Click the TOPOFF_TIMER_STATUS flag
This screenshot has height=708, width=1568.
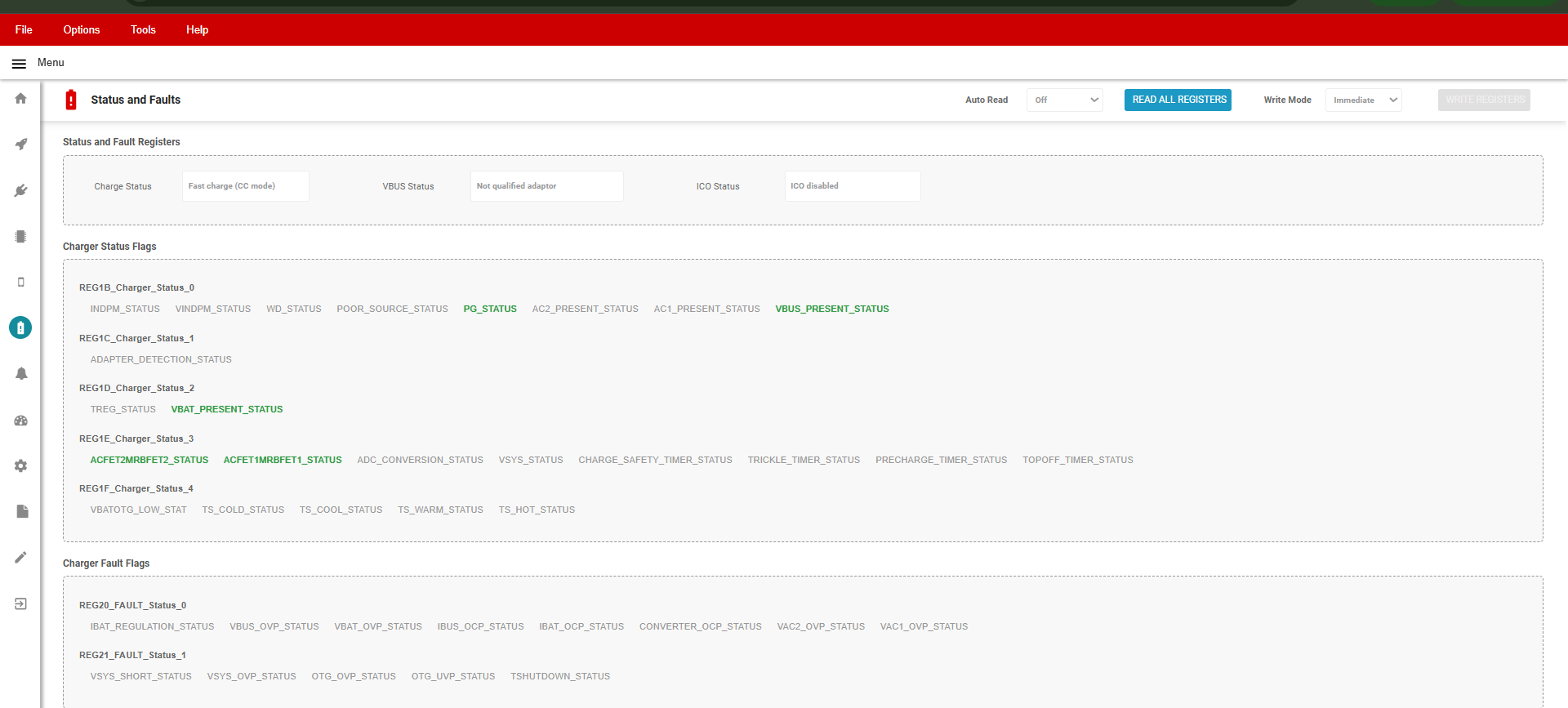[x=1078, y=460]
